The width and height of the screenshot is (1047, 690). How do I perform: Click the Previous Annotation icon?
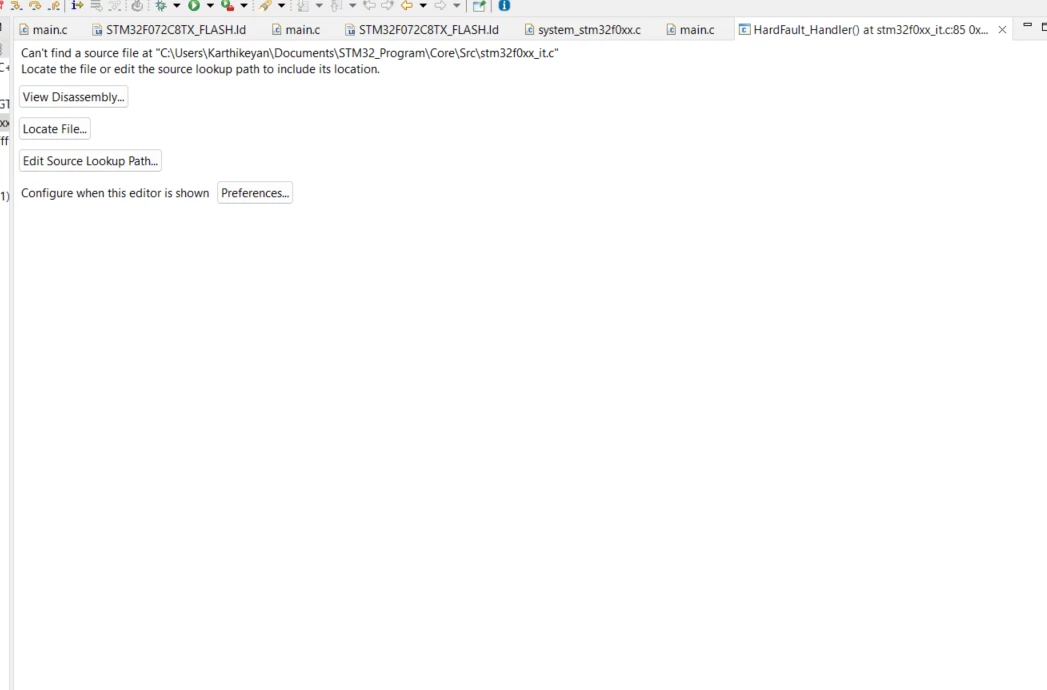pos(337,5)
